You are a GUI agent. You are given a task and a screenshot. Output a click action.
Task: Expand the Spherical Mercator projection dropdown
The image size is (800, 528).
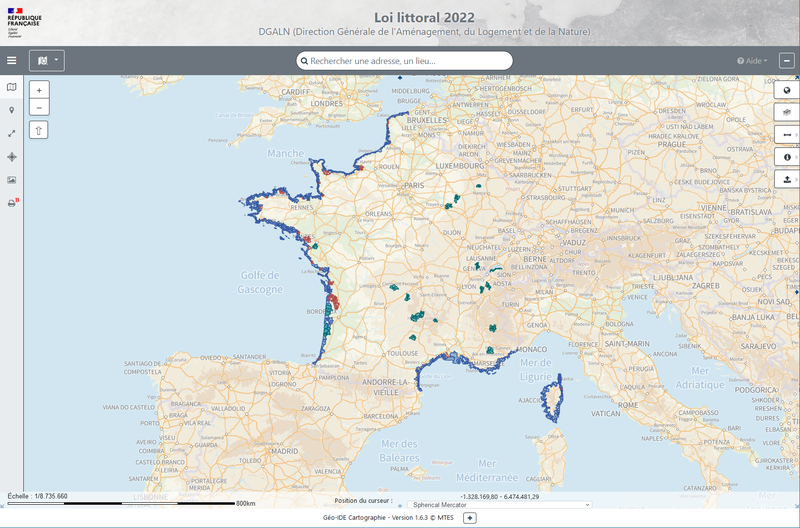500,505
